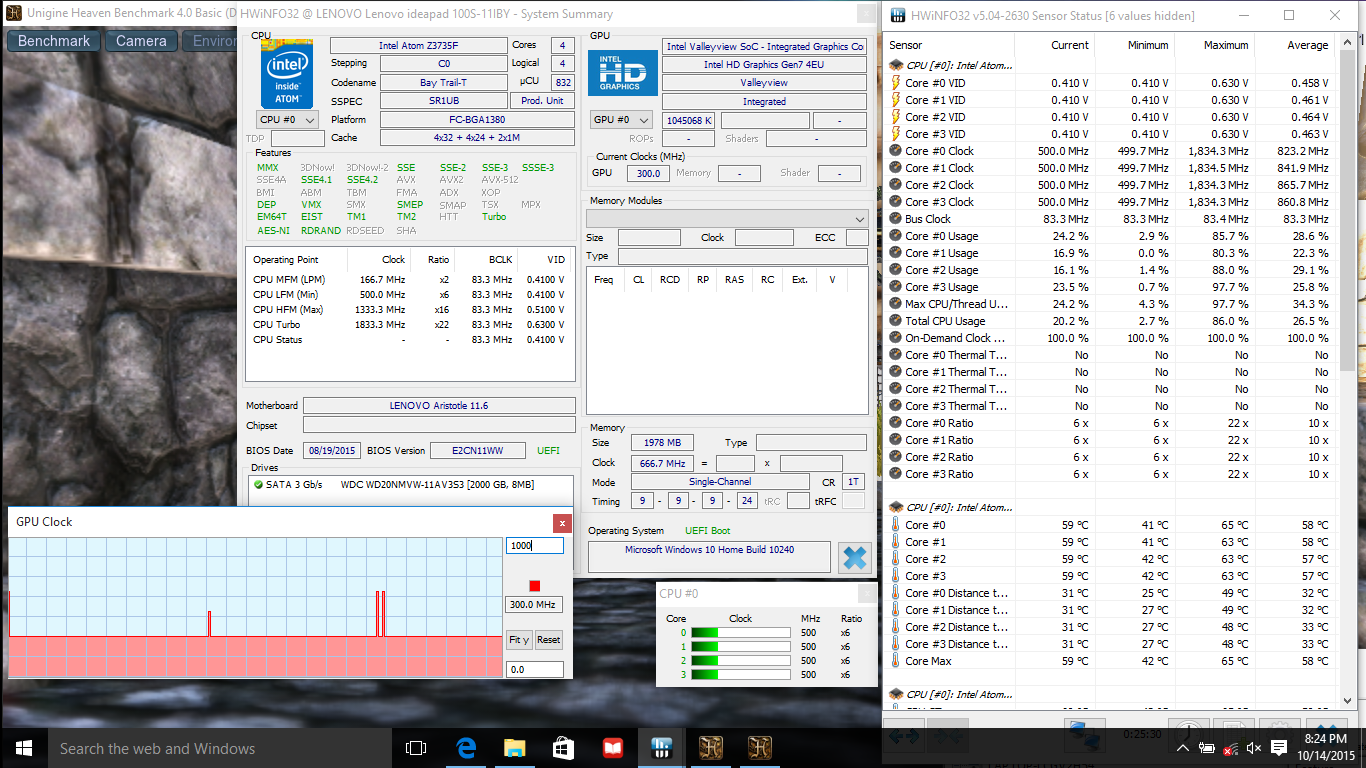
Task: Click the Intel HD Graphics logo
Action: (623, 73)
